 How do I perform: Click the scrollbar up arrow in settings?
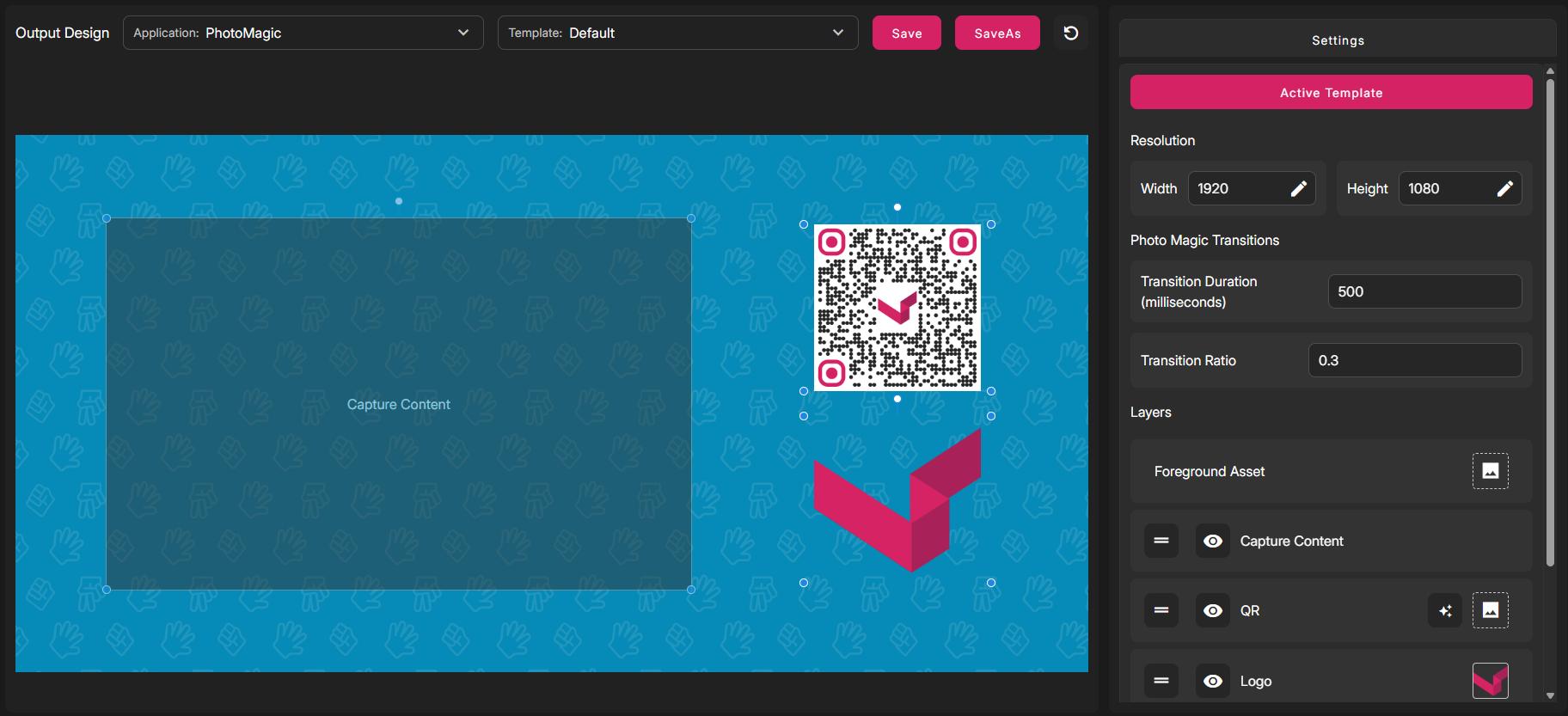[1550, 71]
